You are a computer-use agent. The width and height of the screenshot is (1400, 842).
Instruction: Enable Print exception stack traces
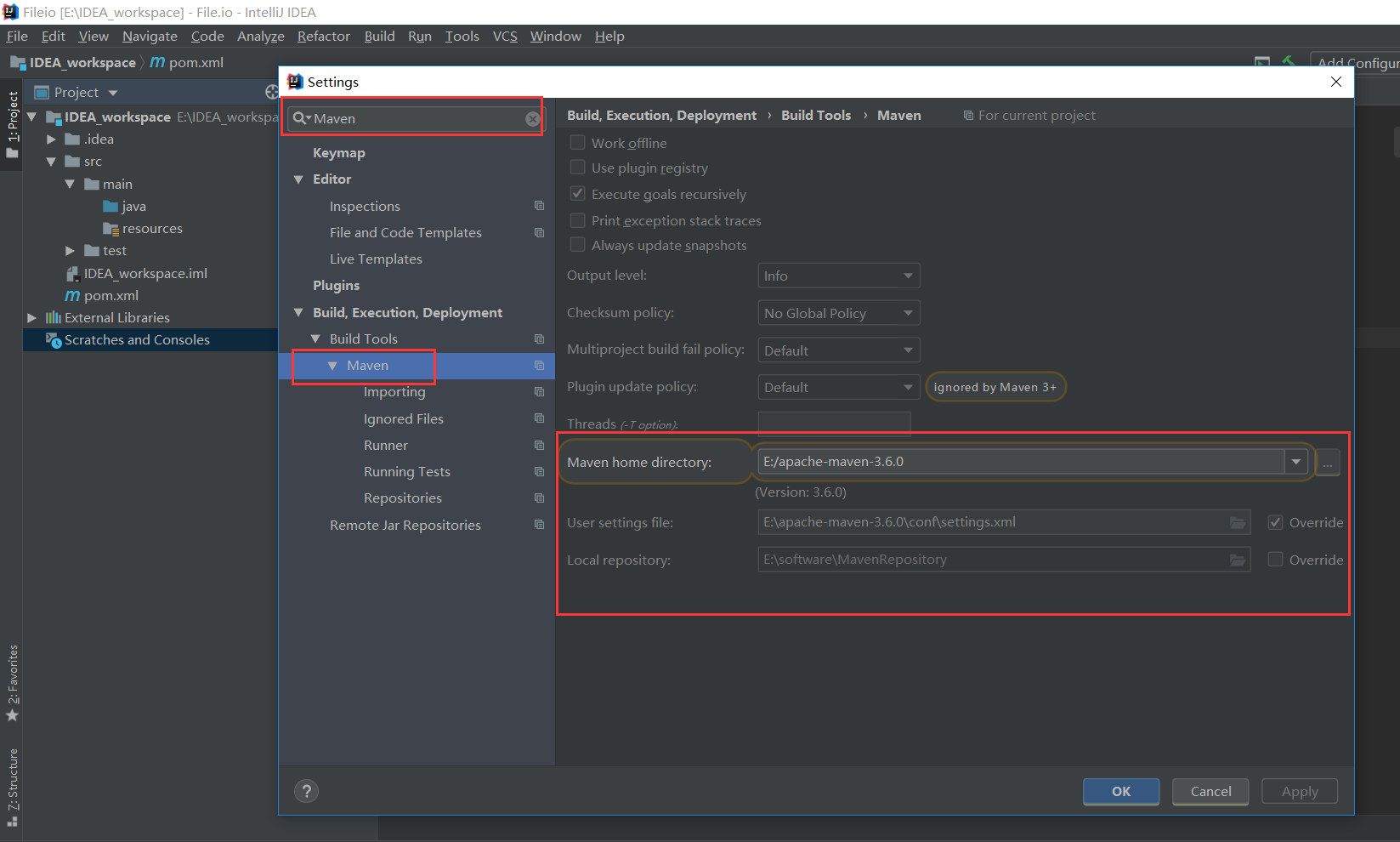click(577, 220)
